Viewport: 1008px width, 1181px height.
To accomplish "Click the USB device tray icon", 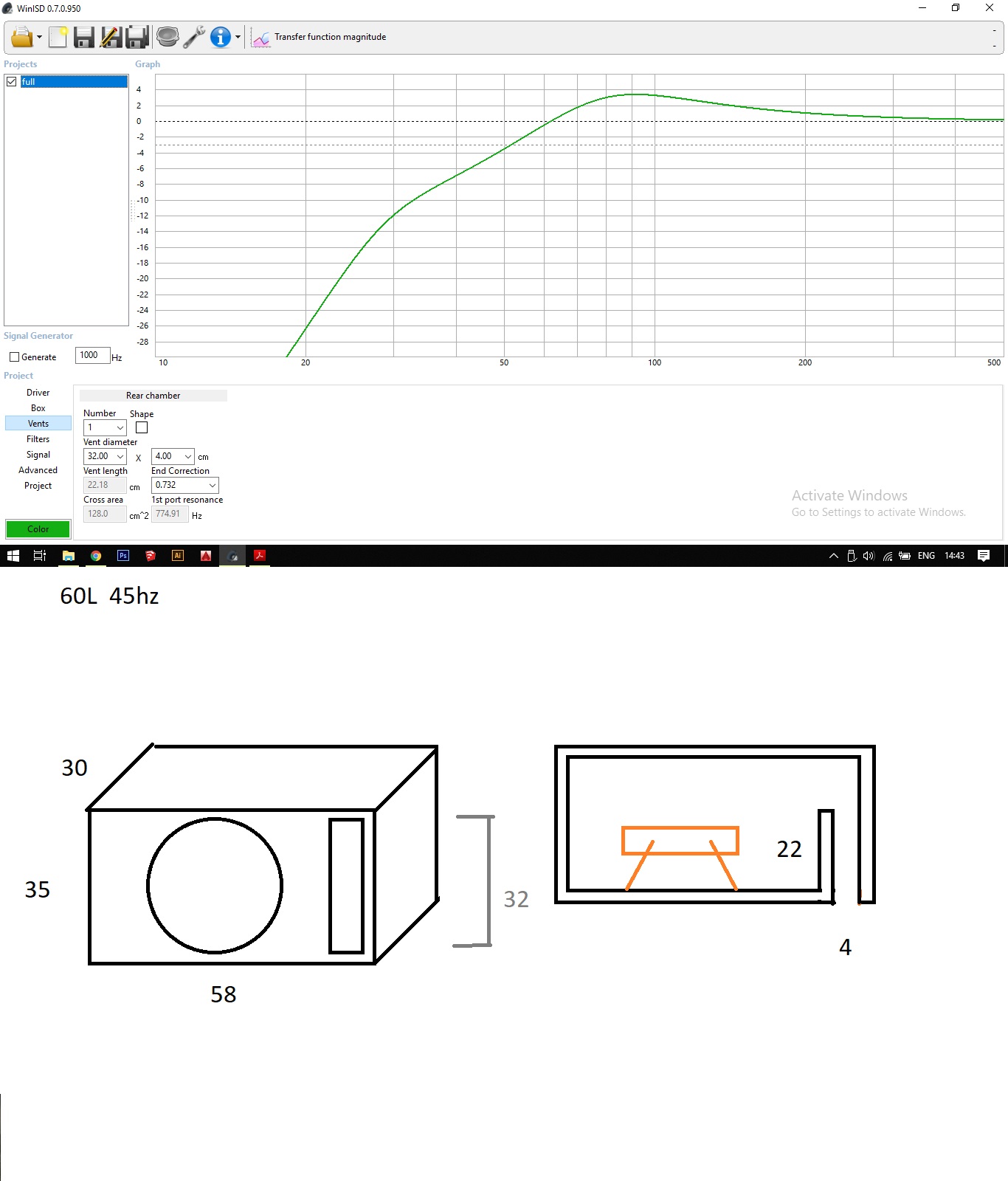I will tap(852, 556).
